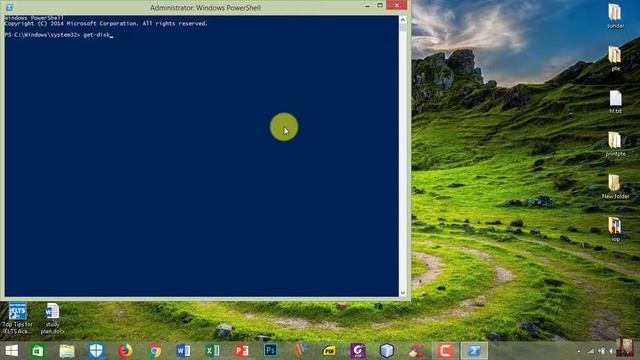Open the orange pencil app in the taskbar
Viewport: 640px width, 360px height.
coord(300,350)
